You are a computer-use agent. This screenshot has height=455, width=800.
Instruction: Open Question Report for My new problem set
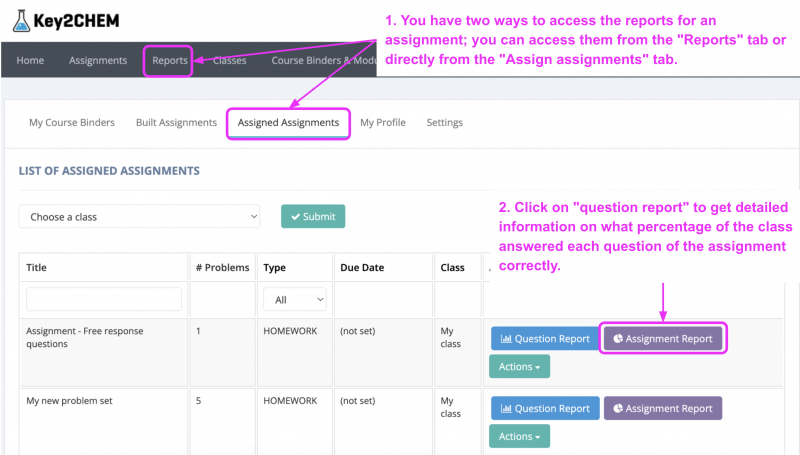pyautogui.click(x=545, y=408)
